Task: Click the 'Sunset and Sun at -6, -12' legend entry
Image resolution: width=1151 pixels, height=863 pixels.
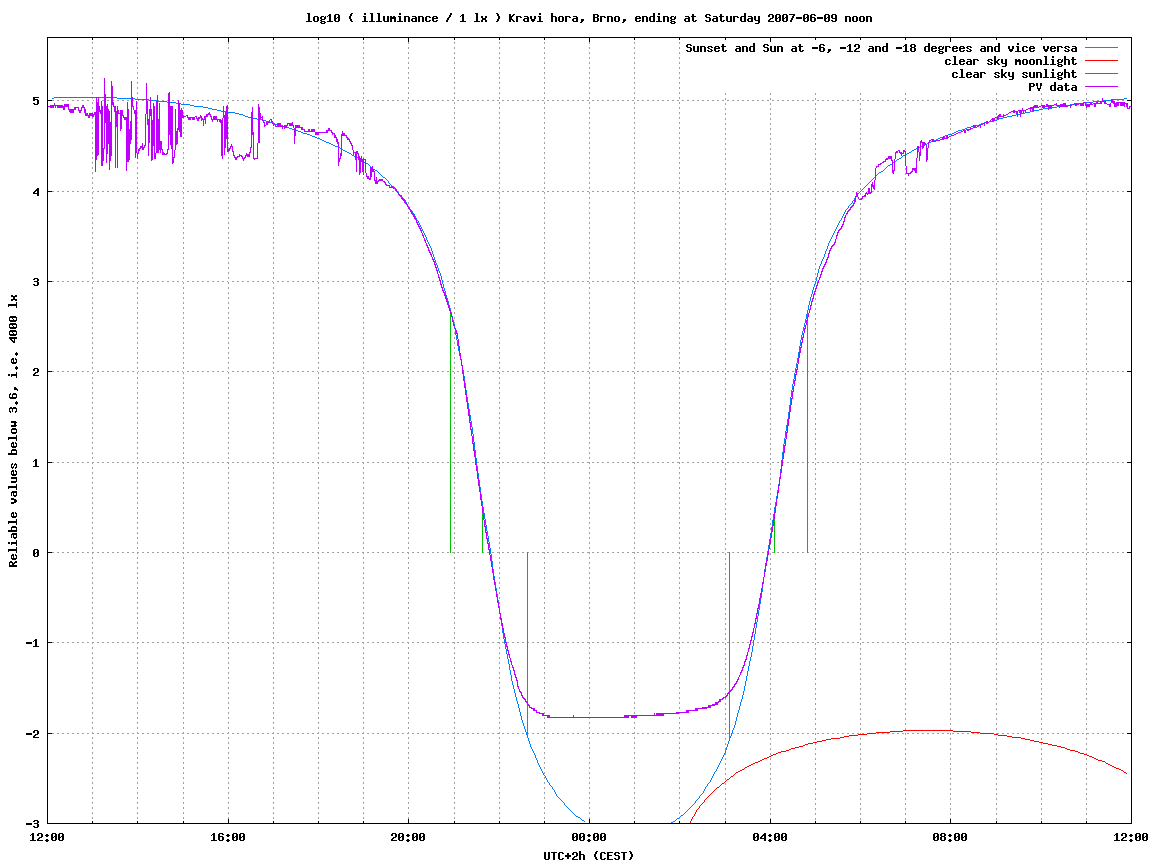Action: click(x=881, y=48)
